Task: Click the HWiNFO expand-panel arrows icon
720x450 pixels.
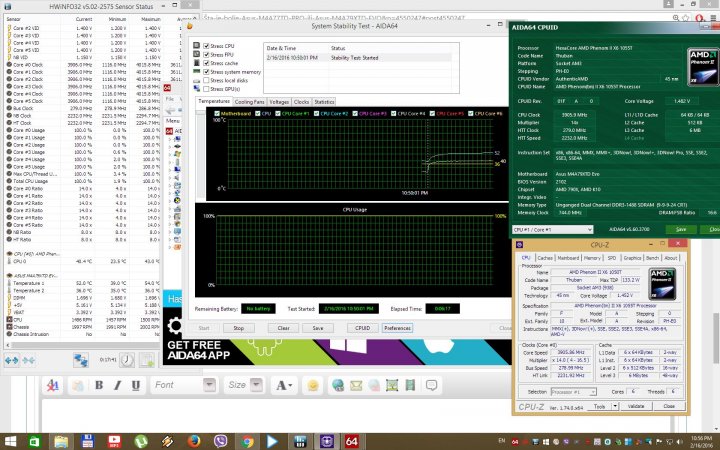Action: pos(11,360)
